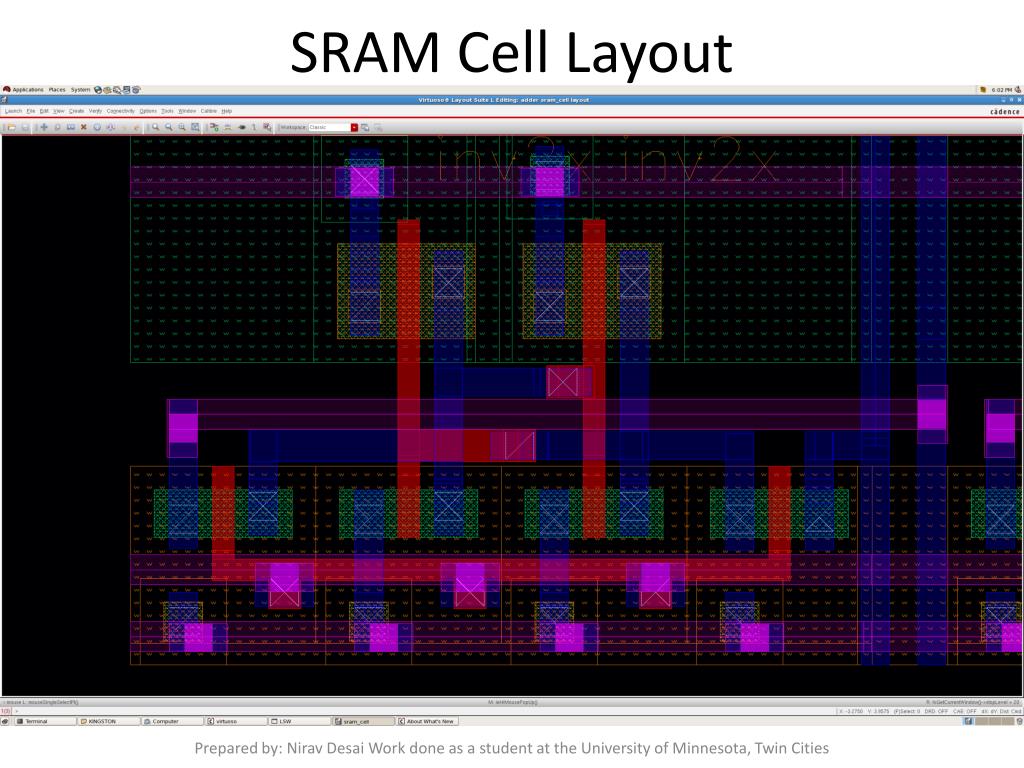Image resolution: width=1024 pixels, height=768 pixels.
Task: Click the Open folder toolbar icon
Action: point(11,127)
